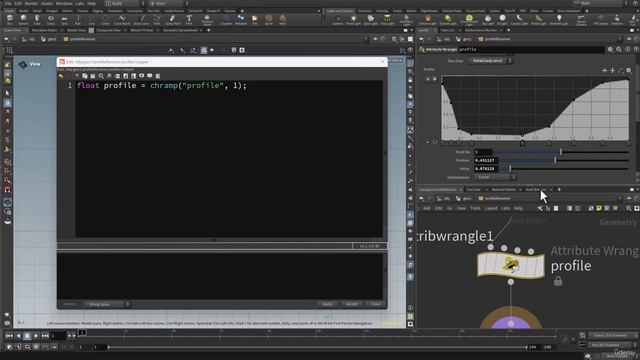
Task: Select the Metaball shelf tool
Action: [241, 19]
